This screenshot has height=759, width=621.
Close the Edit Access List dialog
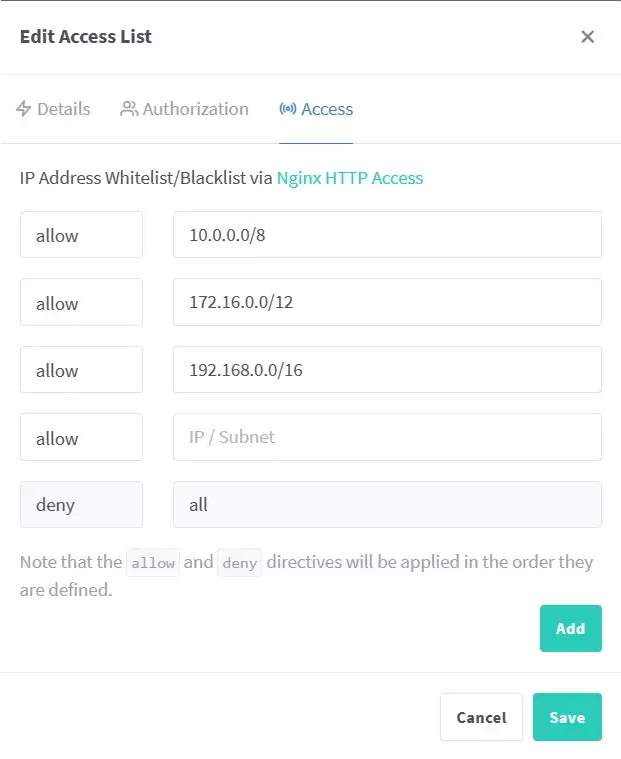pyautogui.click(x=588, y=37)
